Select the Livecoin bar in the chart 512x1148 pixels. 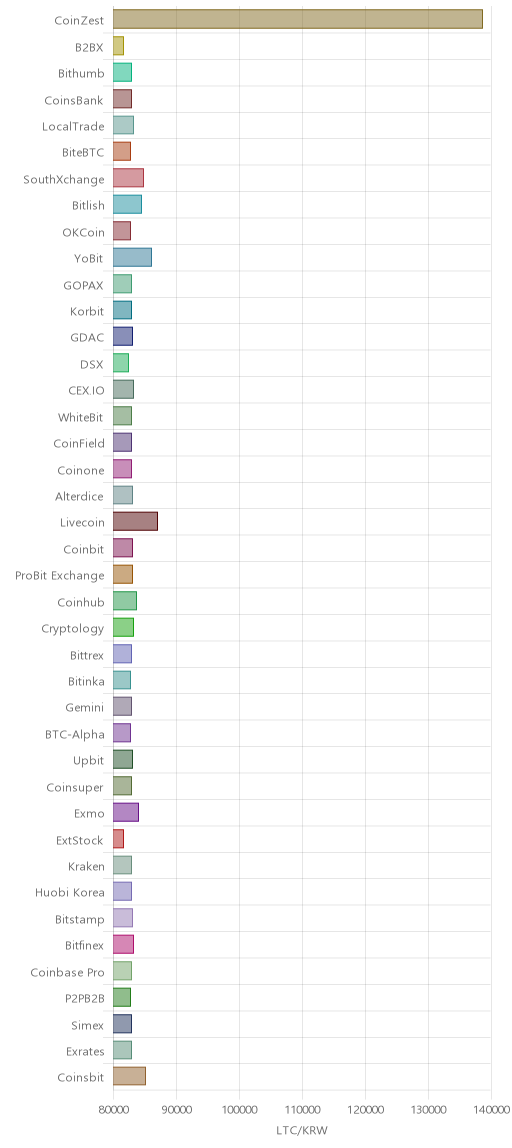(x=135, y=521)
